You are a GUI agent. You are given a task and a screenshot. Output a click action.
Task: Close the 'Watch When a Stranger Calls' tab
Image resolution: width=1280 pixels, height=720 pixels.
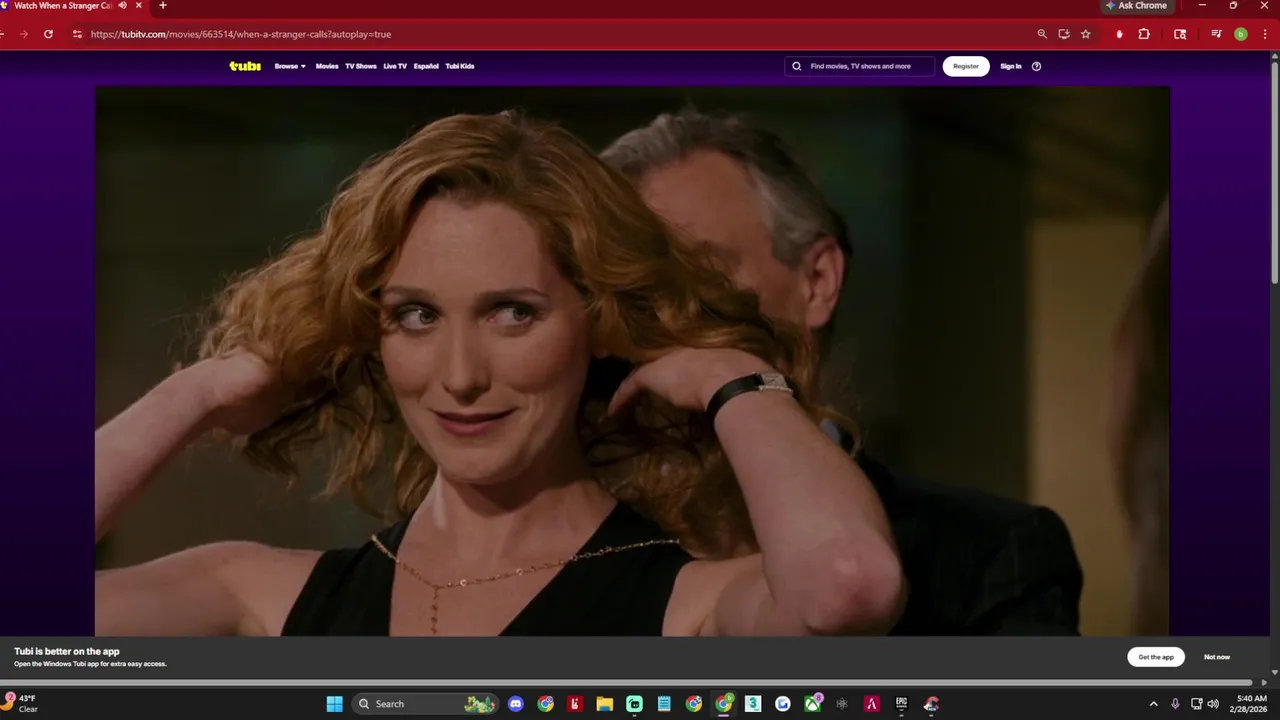tap(139, 6)
